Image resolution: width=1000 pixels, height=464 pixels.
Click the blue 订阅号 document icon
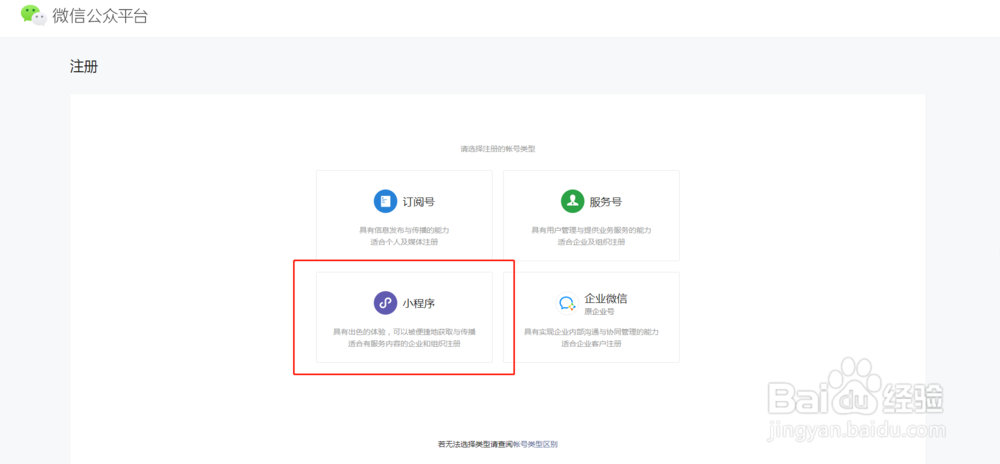click(385, 202)
